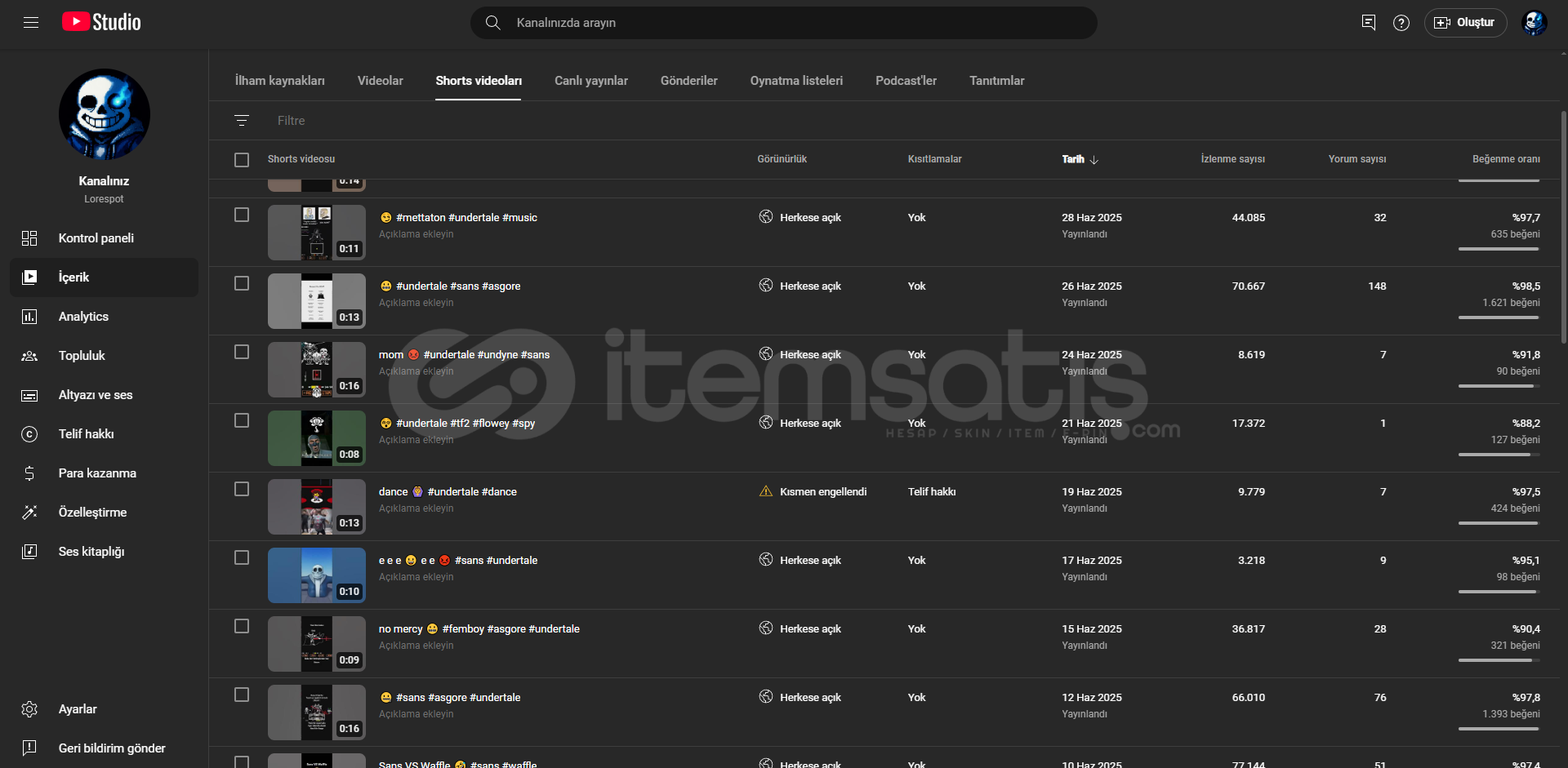Switch to Canlı yayınlar tab
The height and width of the screenshot is (768, 1568).
click(x=591, y=81)
